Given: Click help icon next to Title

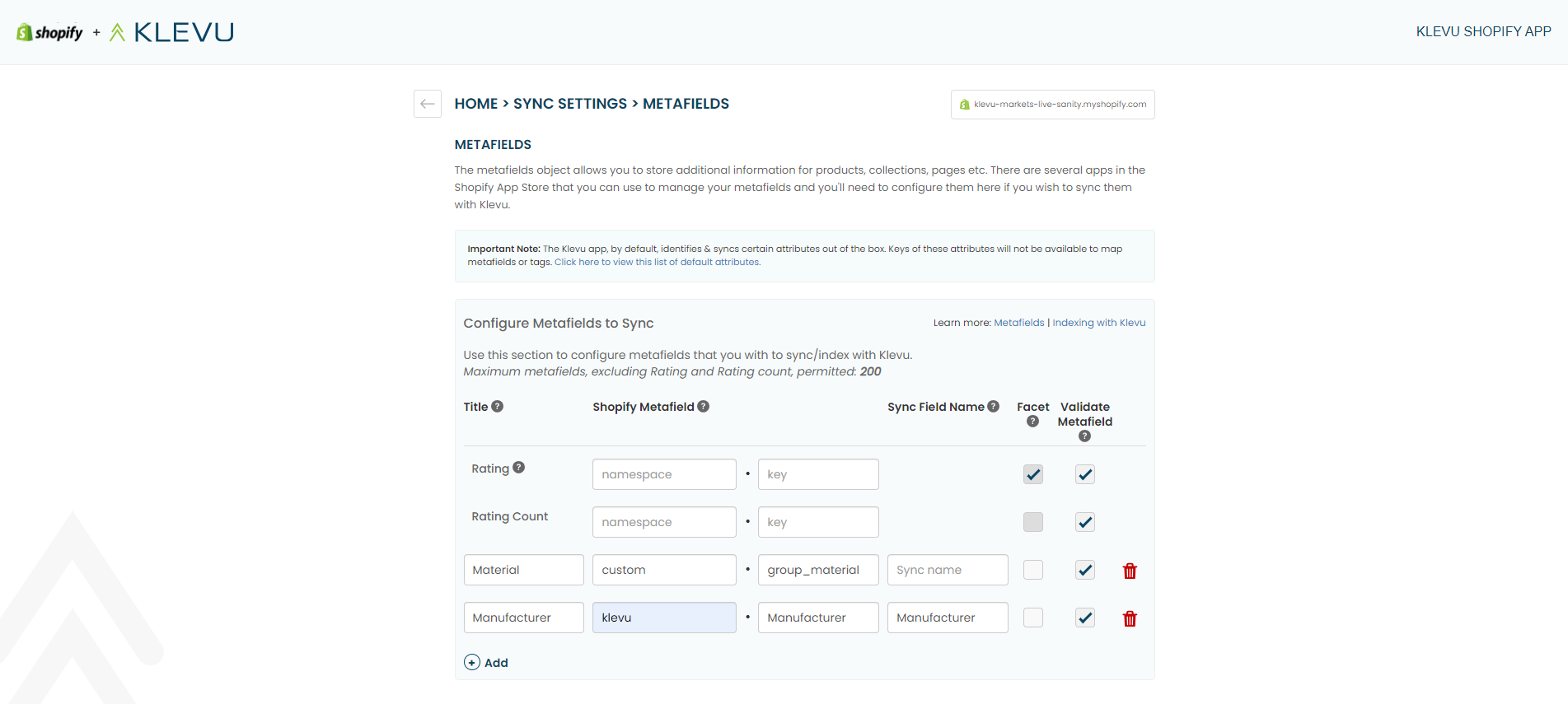Looking at the screenshot, I should point(497,407).
